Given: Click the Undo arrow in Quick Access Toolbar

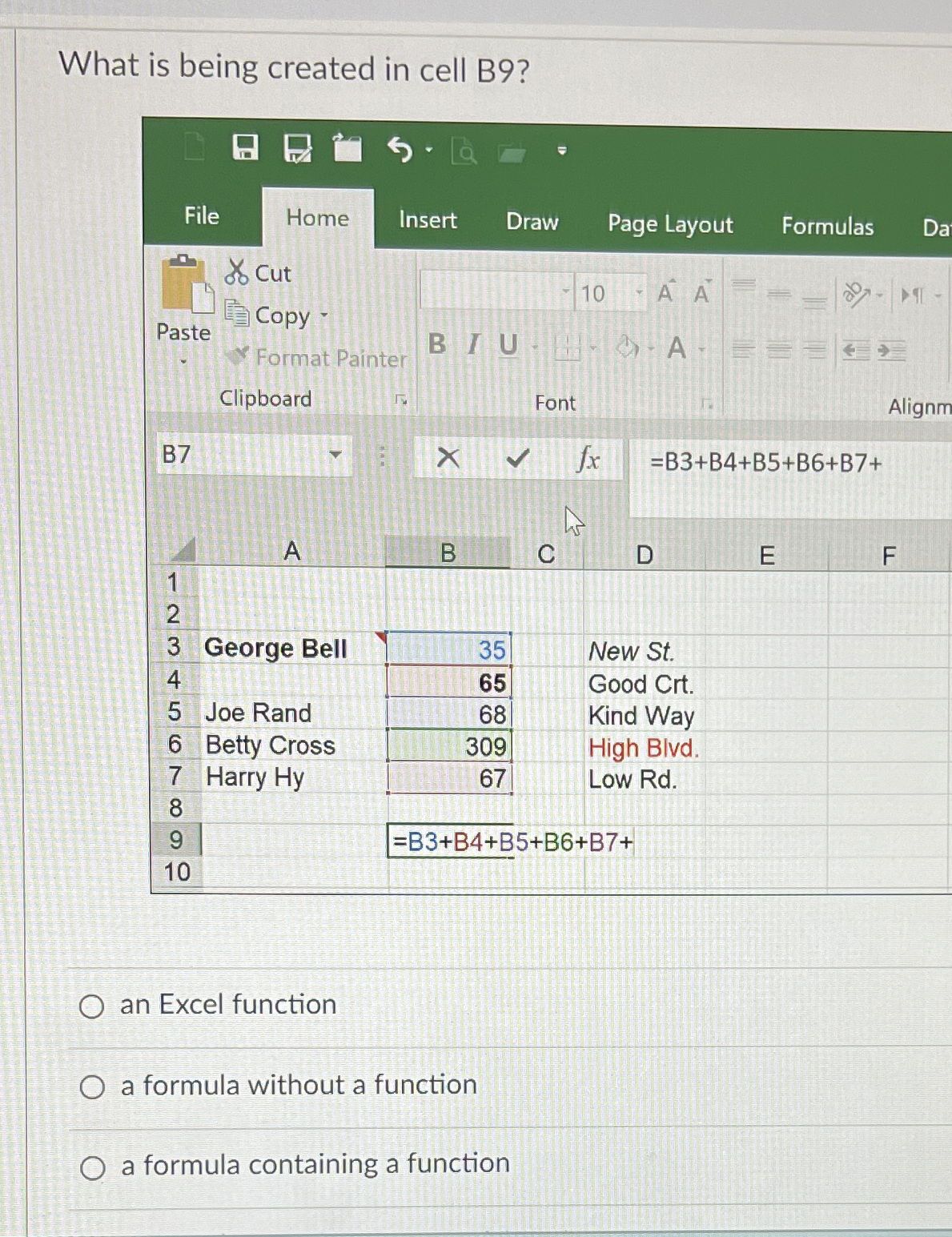Looking at the screenshot, I should (x=400, y=149).
